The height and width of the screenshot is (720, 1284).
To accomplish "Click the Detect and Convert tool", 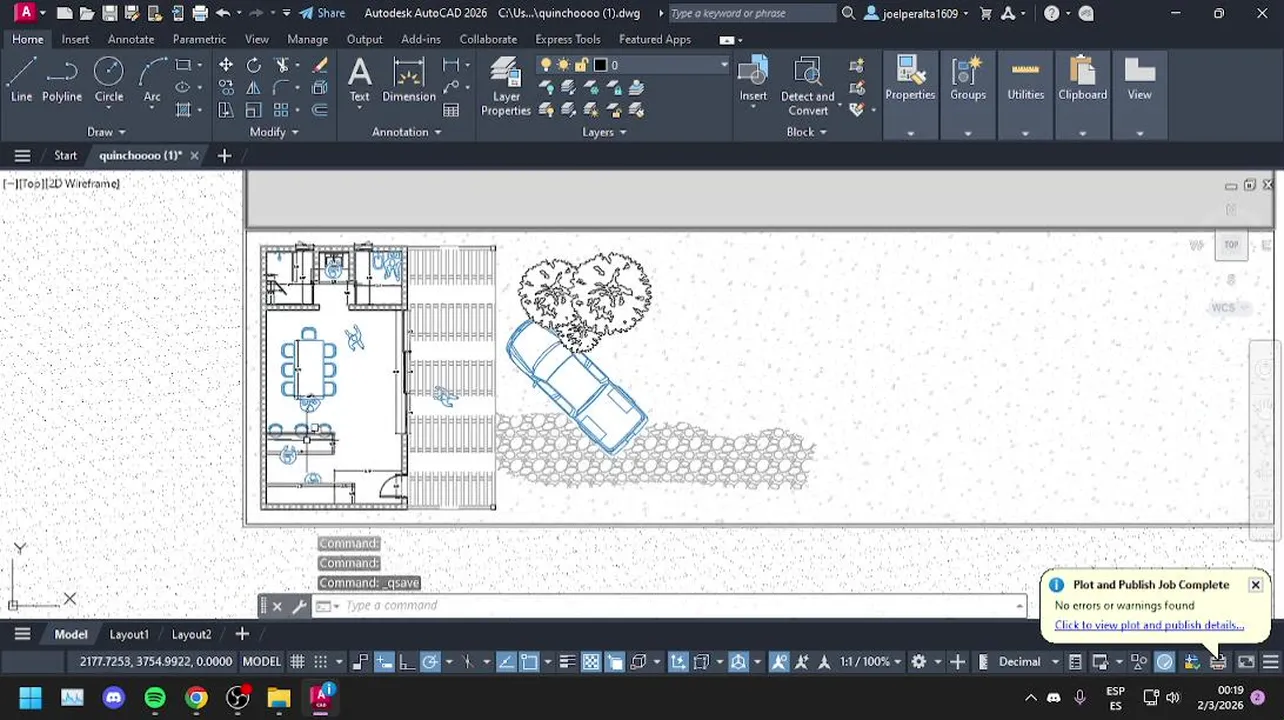I will click(x=807, y=87).
